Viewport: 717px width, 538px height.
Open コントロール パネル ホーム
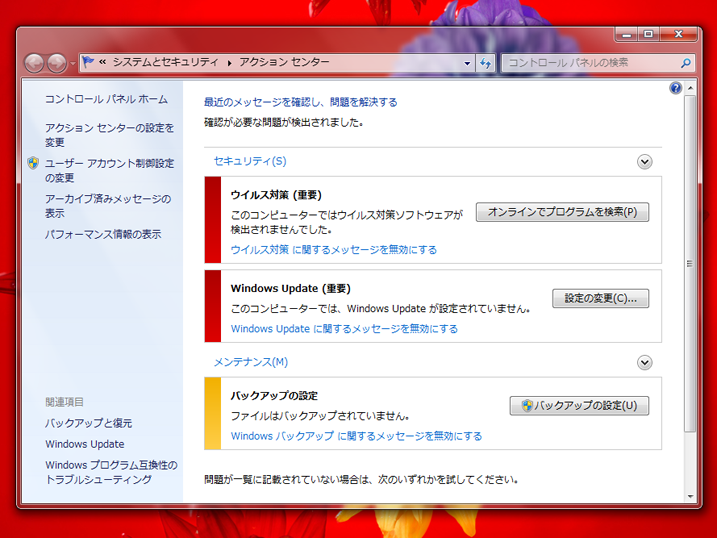point(106,99)
